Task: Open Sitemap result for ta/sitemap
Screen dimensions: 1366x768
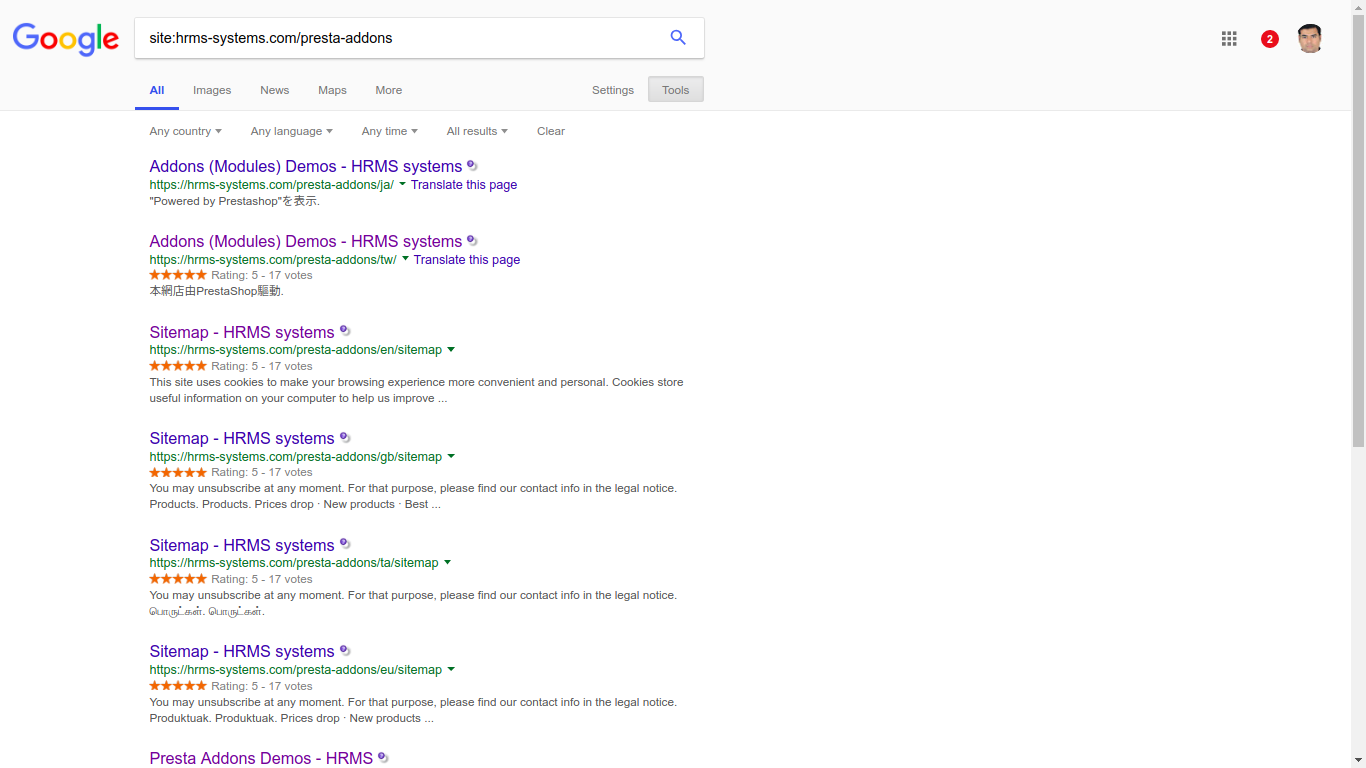Action: click(x=242, y=545)
